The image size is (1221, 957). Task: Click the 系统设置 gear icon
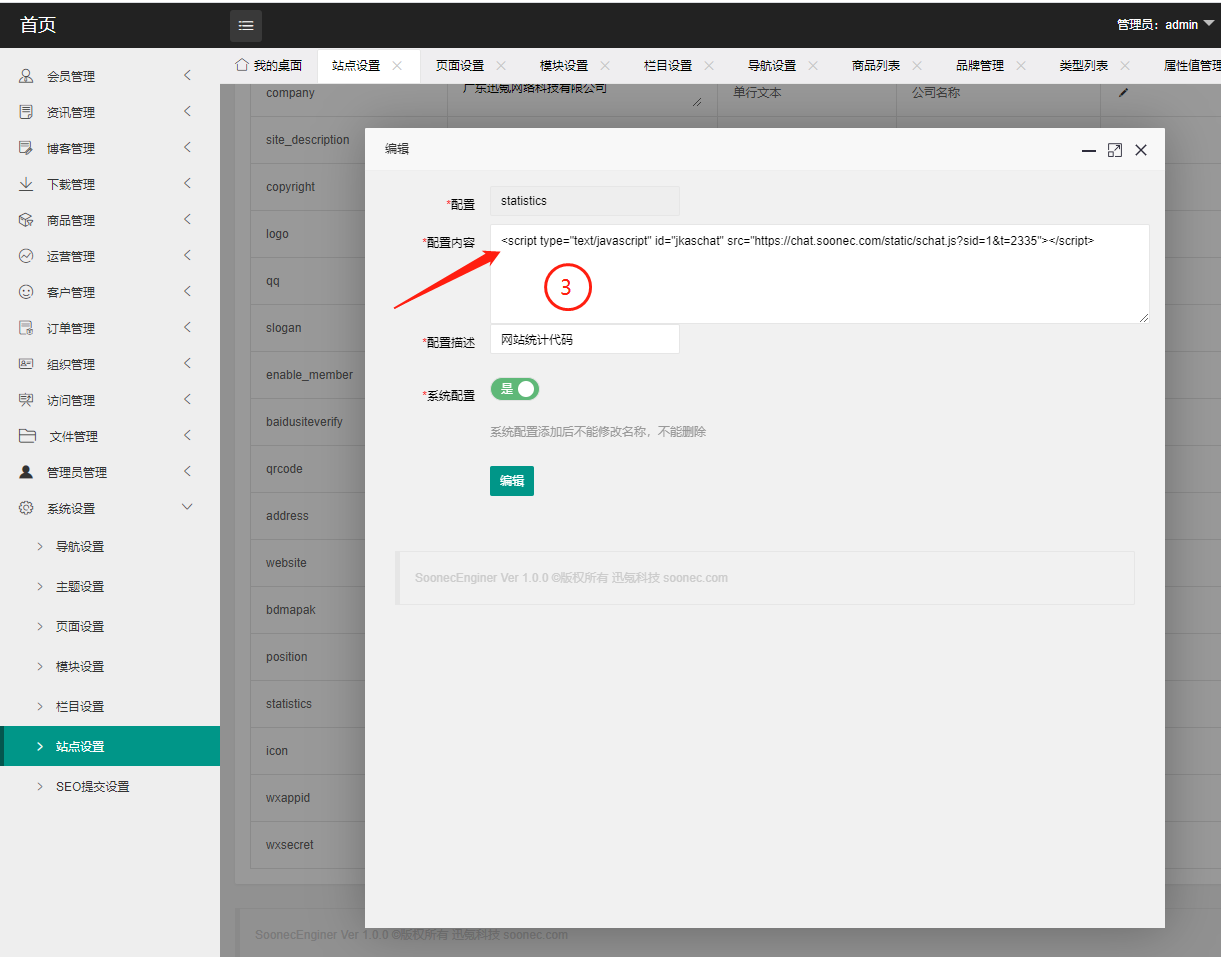pos(26,508)
